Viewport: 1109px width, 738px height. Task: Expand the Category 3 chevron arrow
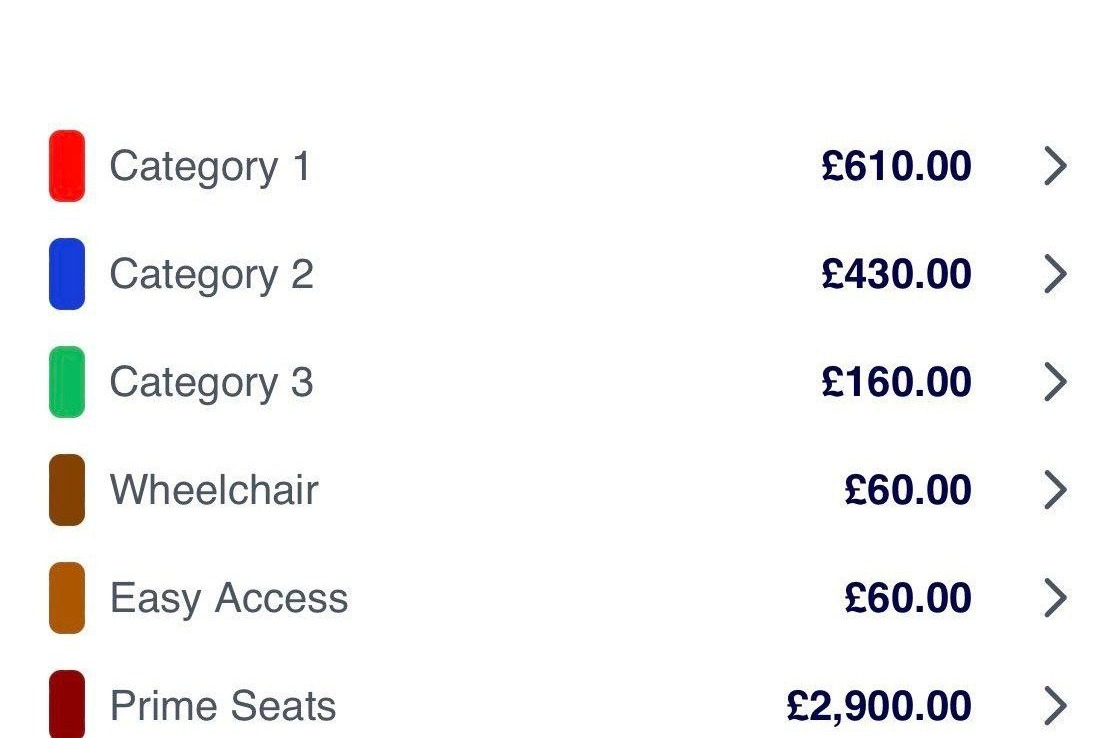pos(1055,382)
